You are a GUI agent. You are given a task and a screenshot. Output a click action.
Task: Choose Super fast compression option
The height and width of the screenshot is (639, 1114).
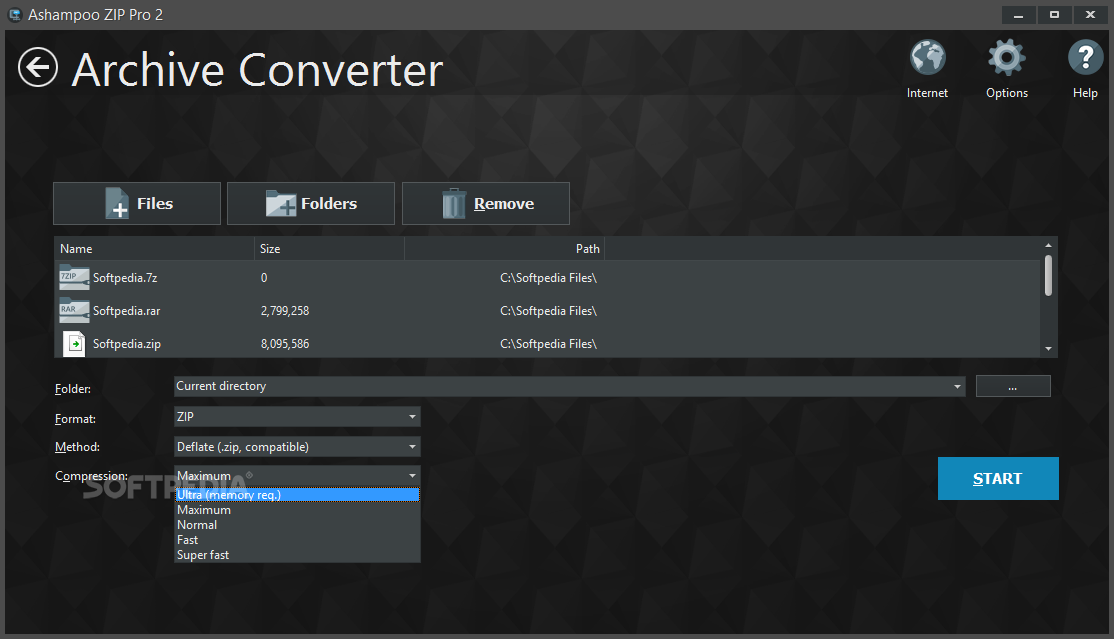pos(297,554)
